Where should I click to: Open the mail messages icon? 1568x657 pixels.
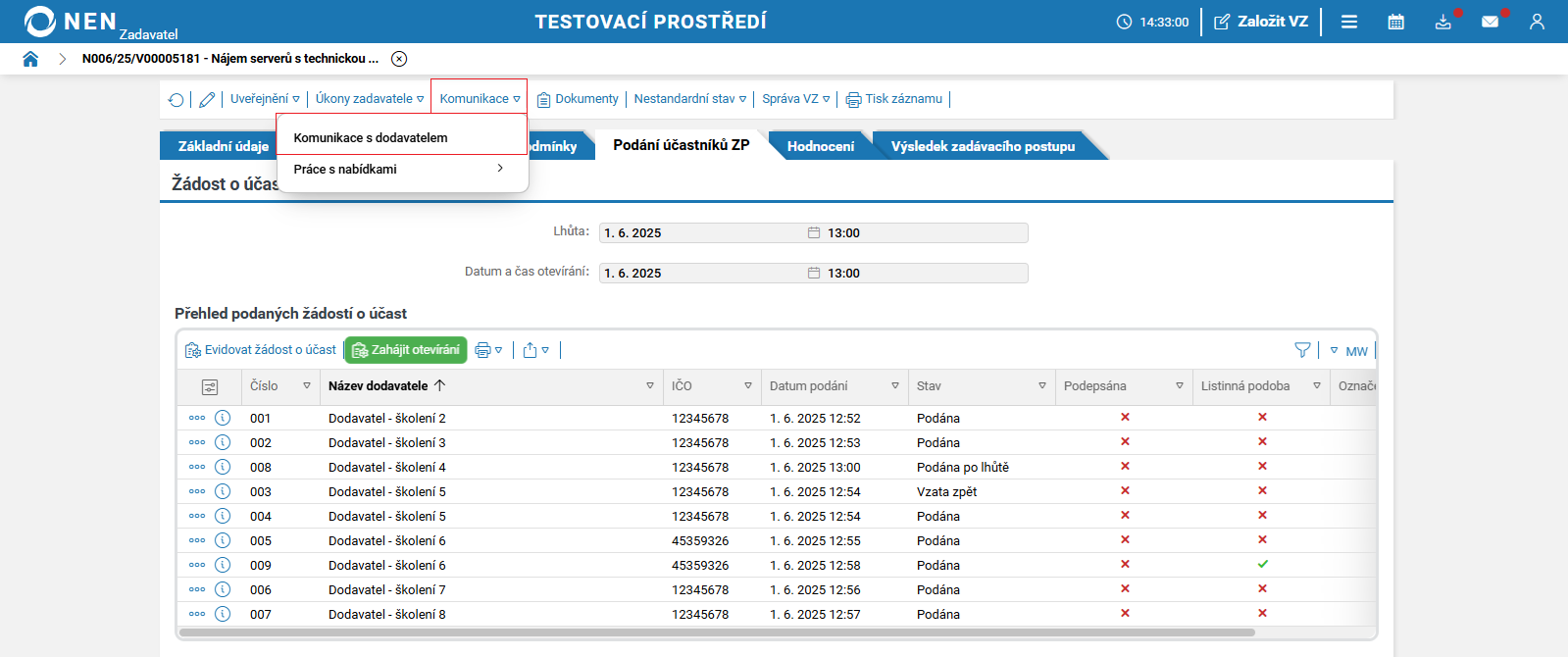[1490, 22]
